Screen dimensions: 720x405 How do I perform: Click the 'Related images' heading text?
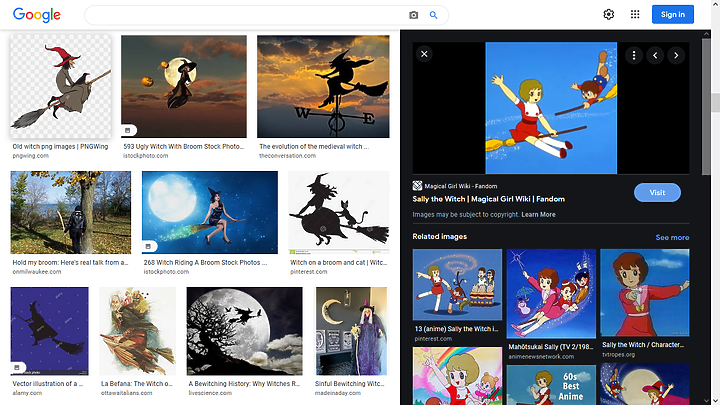(x=439, y=236)
